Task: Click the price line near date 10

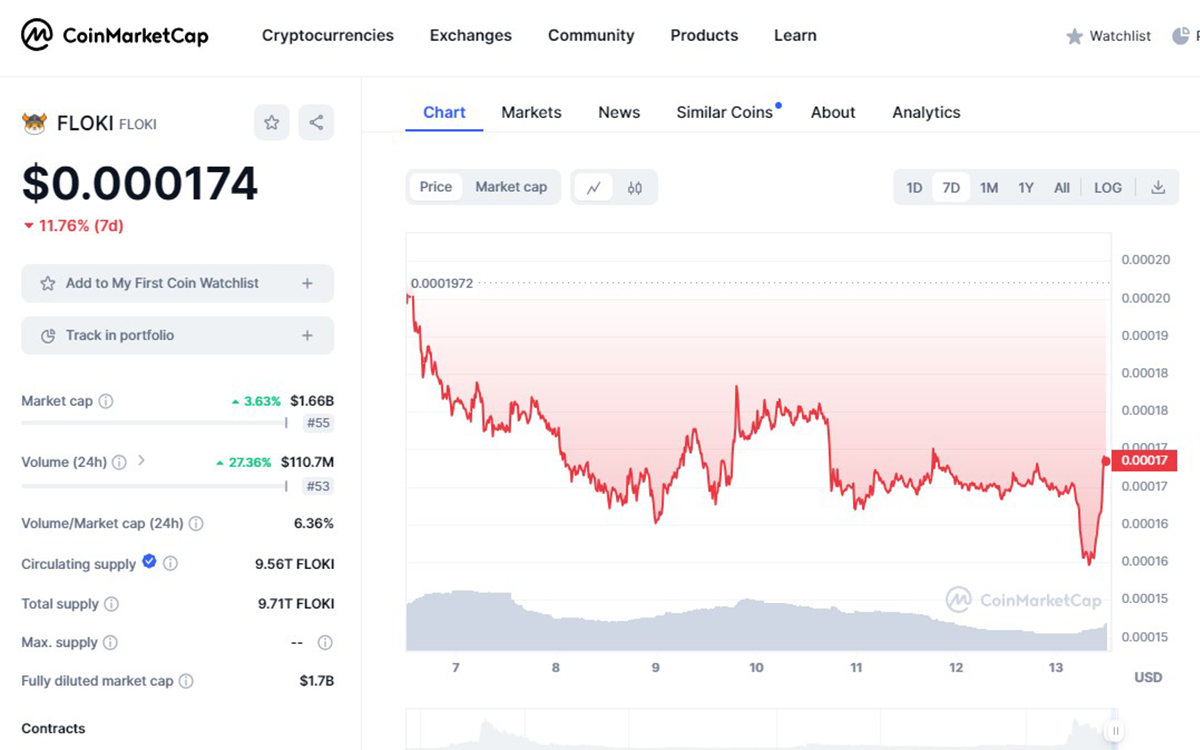Action: [756, 428]
